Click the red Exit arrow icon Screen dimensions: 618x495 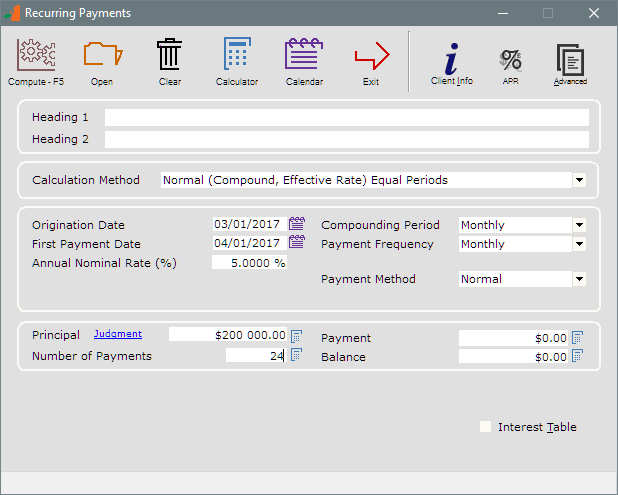372,56
